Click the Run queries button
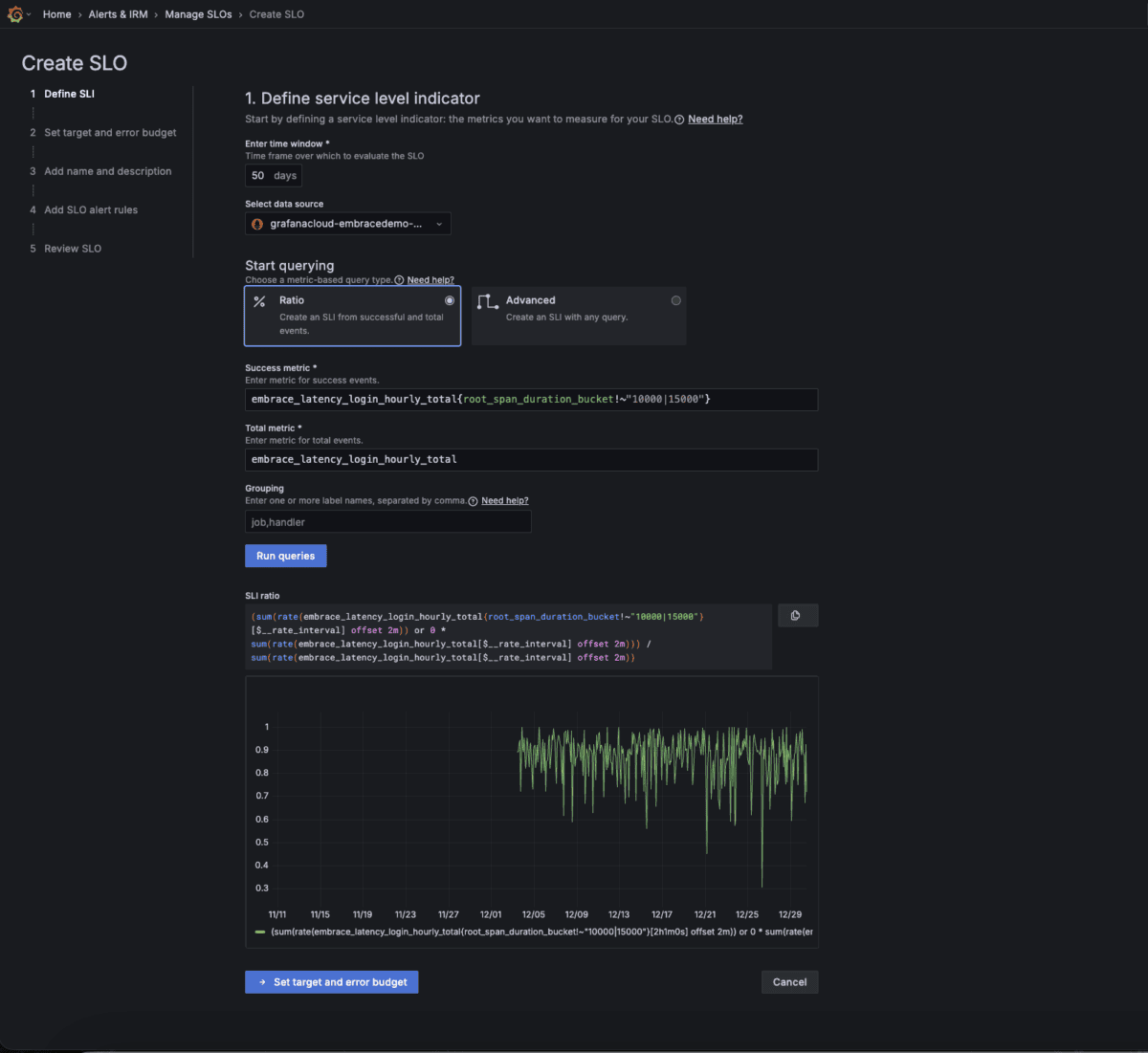This screenshot has width=1148, height=1053. pos(286,556)
